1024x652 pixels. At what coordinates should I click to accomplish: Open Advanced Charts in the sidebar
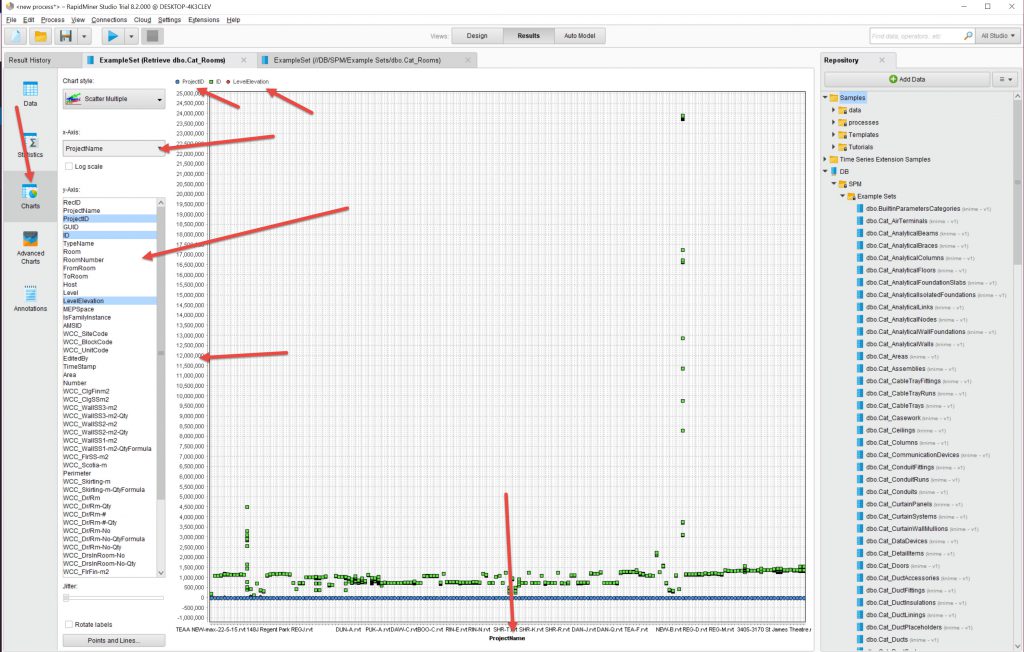coord(30,246)
